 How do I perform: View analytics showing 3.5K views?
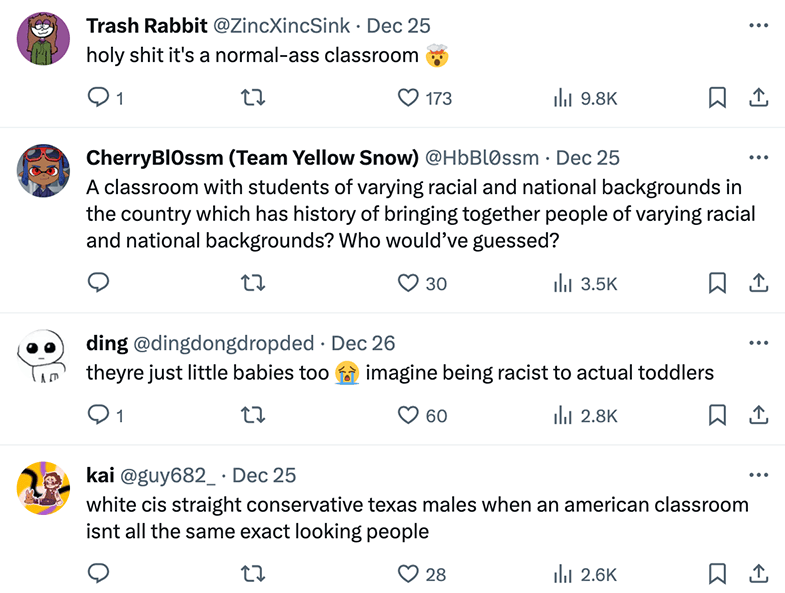coord(585,283)
